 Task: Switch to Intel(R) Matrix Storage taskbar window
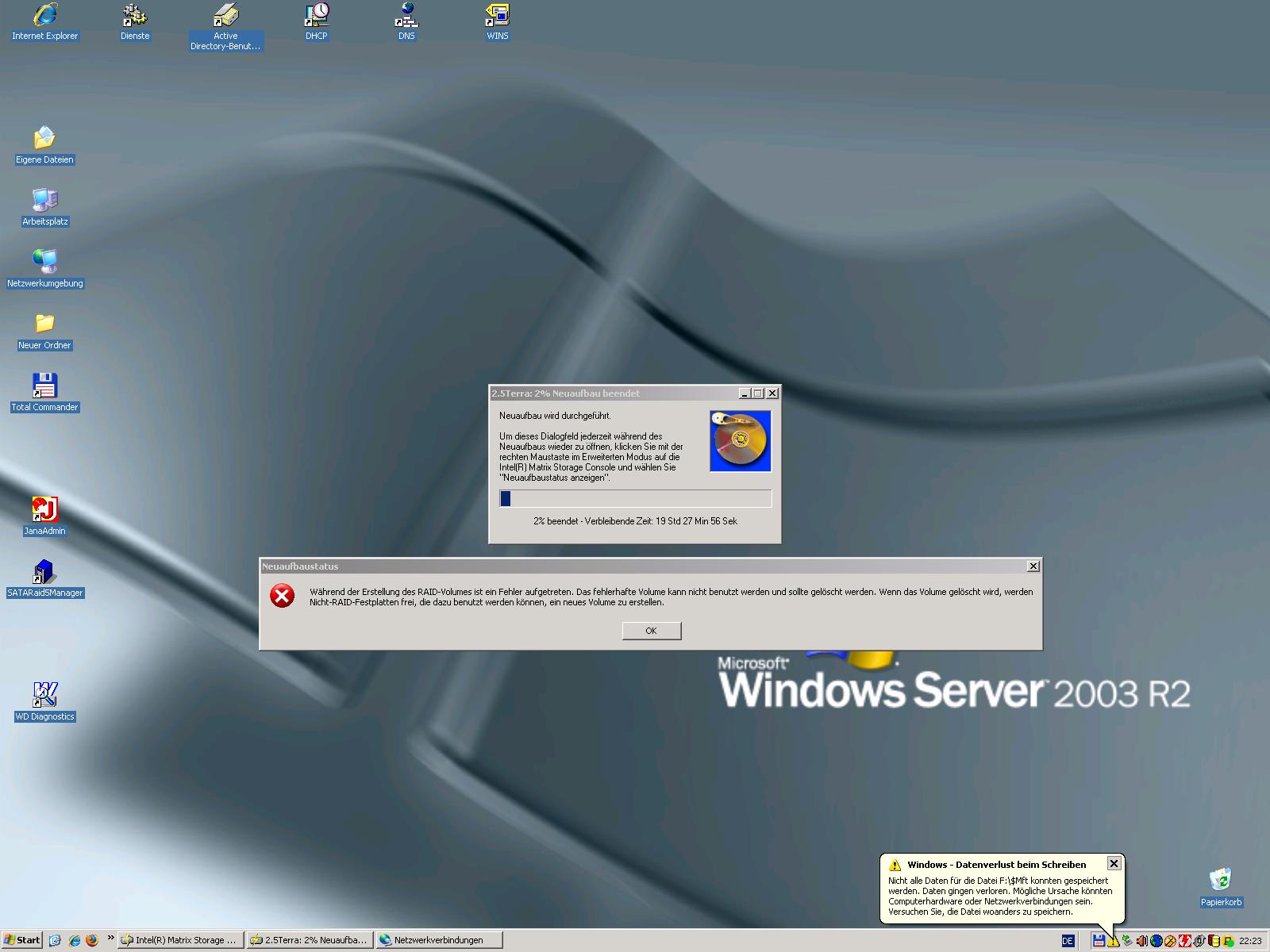click(179, 940)
